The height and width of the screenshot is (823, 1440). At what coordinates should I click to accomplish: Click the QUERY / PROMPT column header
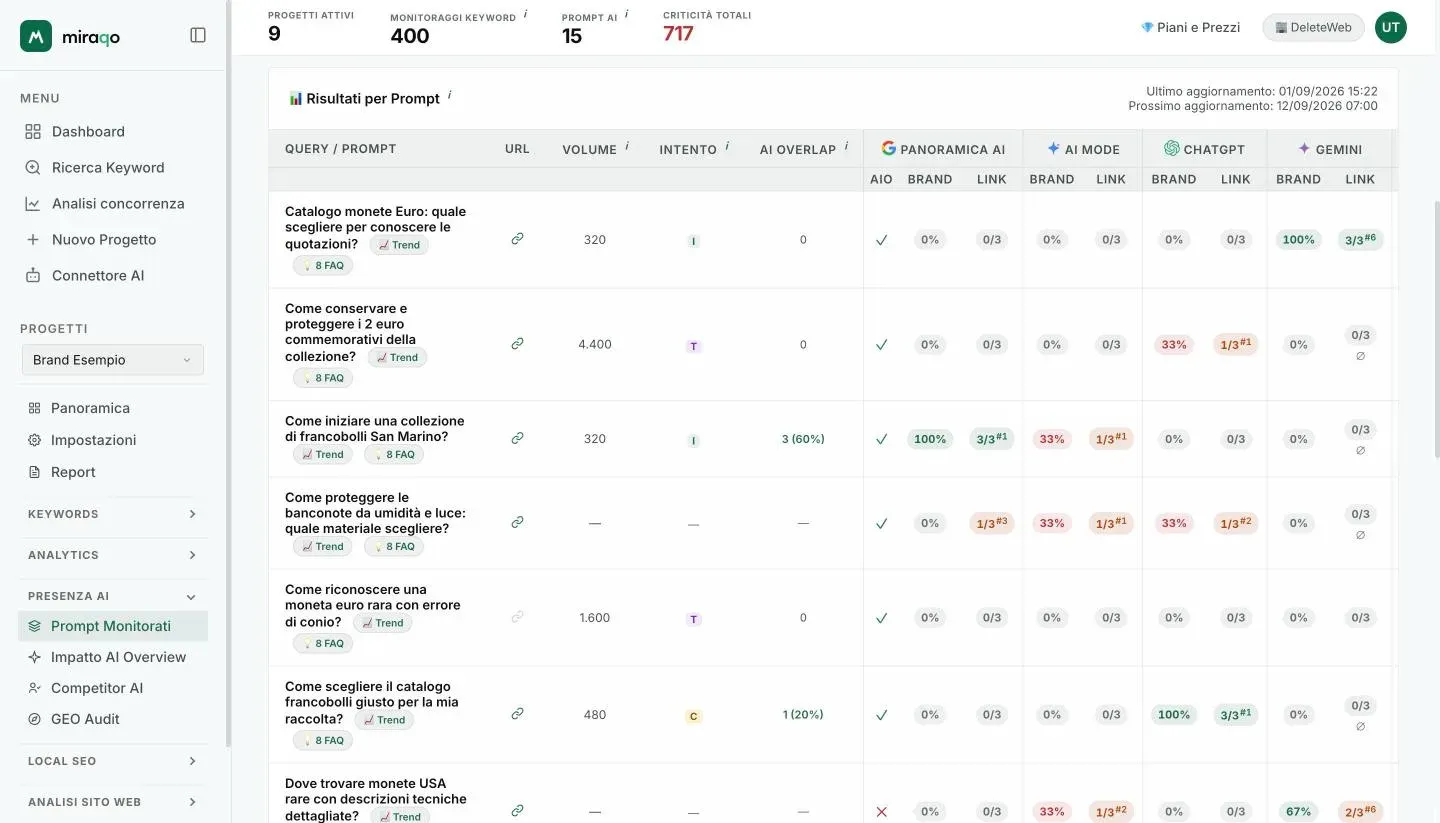pyautogui.click(x=340, y=149)
